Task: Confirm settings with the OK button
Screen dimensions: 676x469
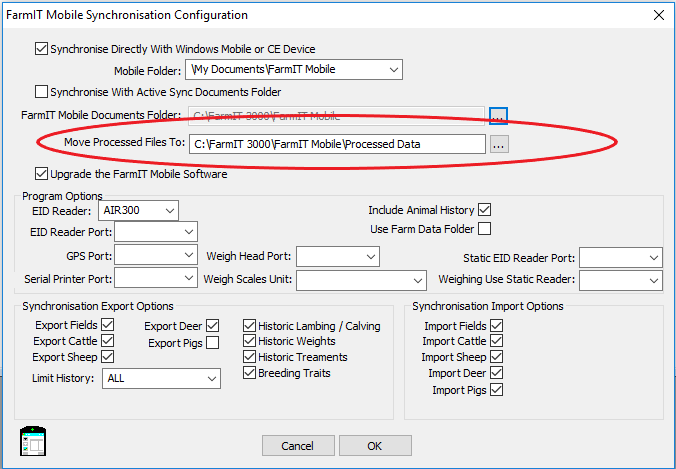Action: (375, 445)
